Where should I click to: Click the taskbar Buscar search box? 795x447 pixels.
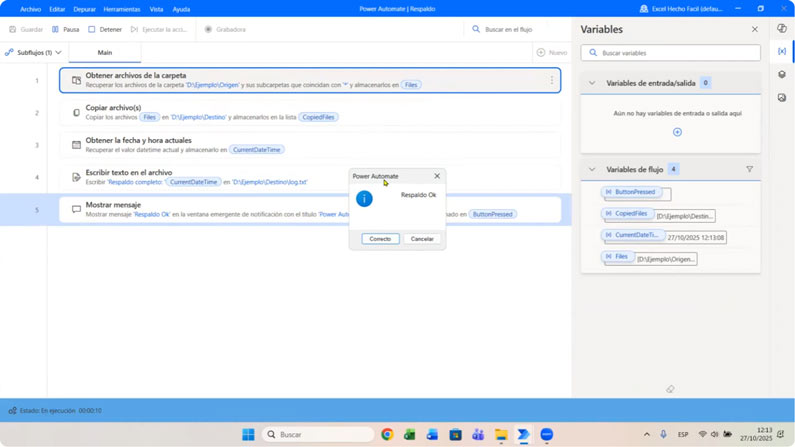[318, 434]
